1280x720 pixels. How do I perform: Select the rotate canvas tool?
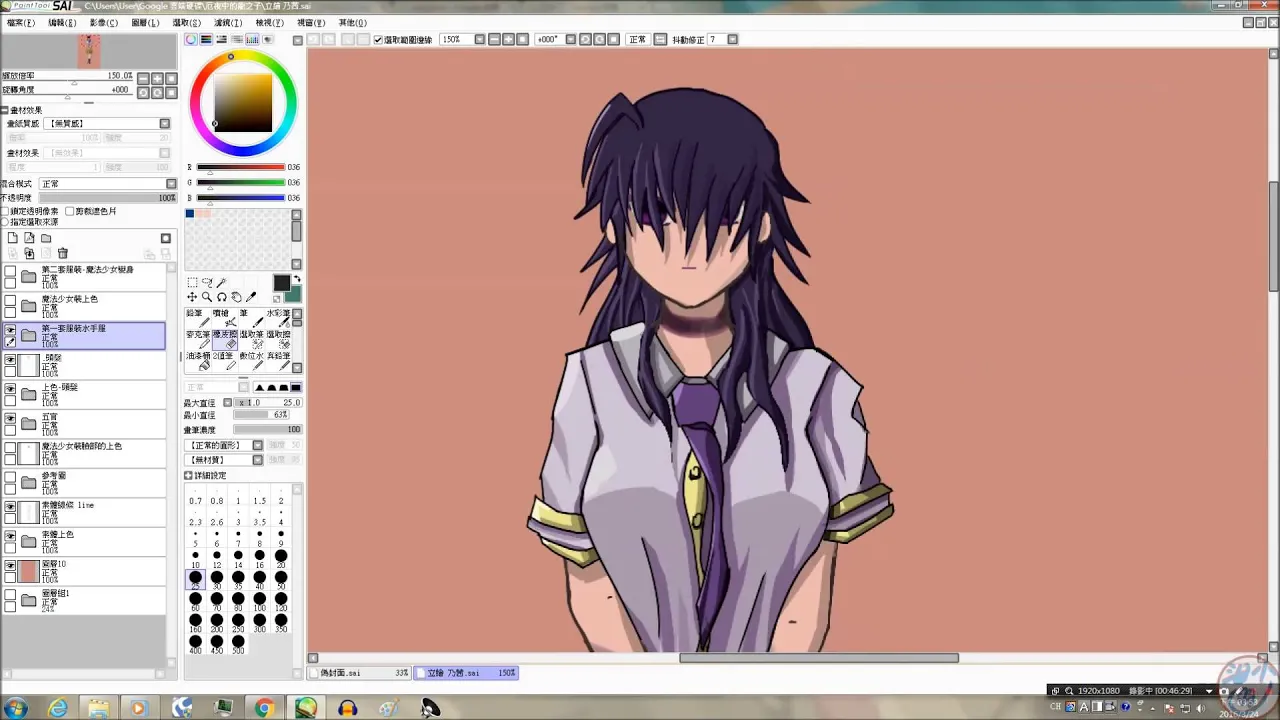(221, 297)
